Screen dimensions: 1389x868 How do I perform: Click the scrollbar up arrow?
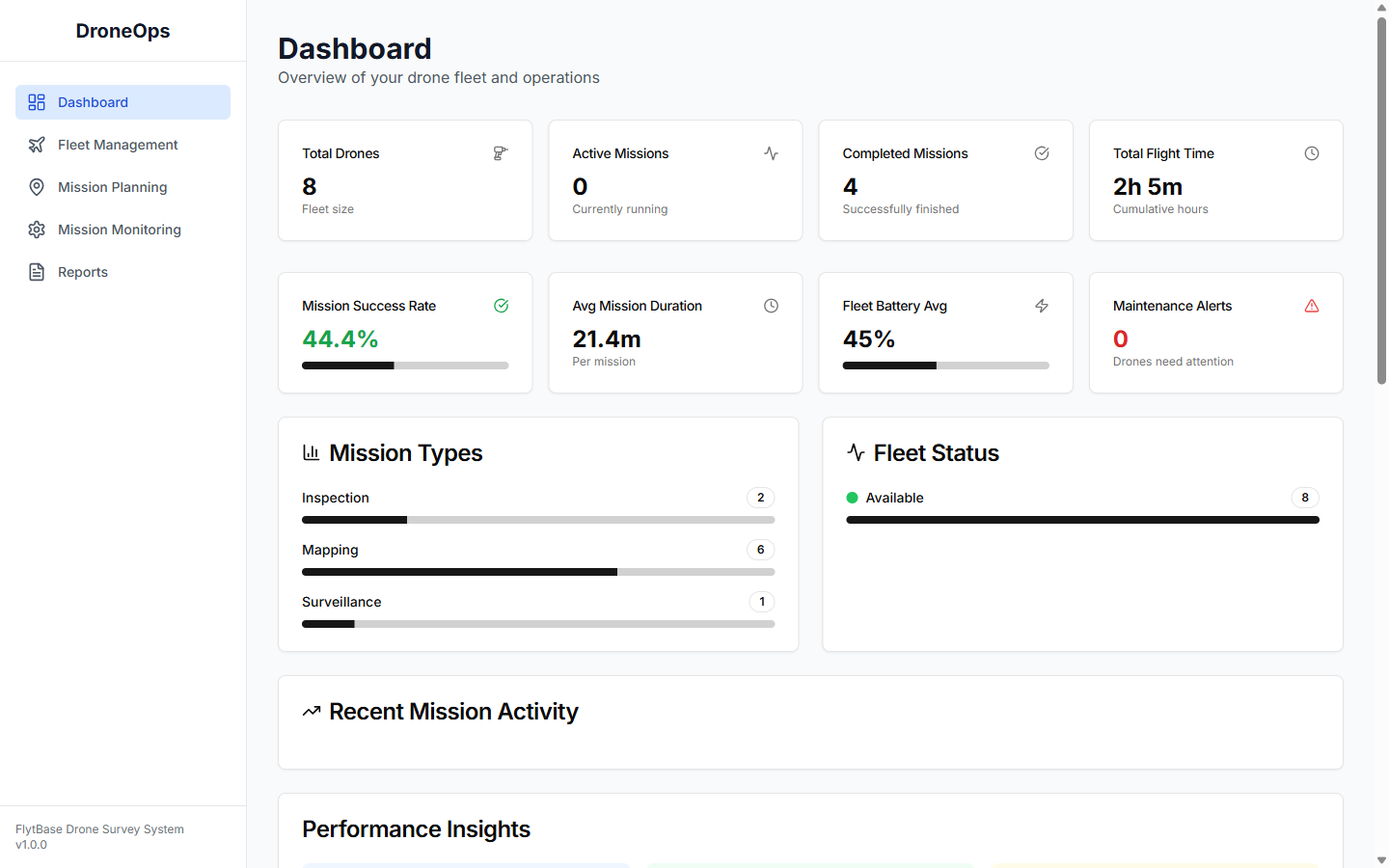click(1381, 8)
